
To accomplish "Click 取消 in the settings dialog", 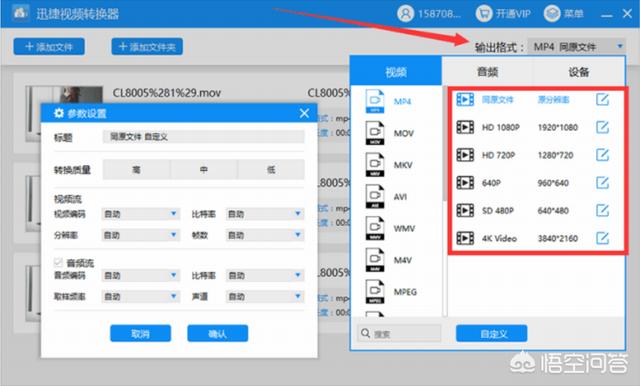I will point(140,333).
